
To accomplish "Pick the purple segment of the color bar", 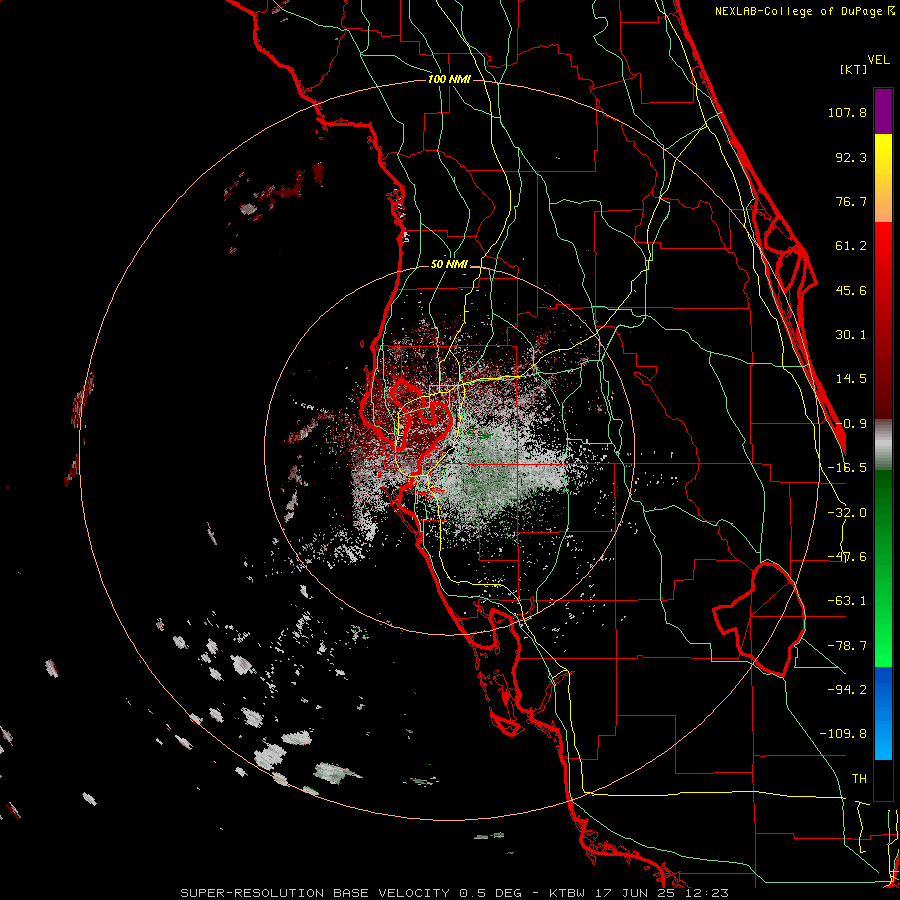I will [x=883, y=111].
